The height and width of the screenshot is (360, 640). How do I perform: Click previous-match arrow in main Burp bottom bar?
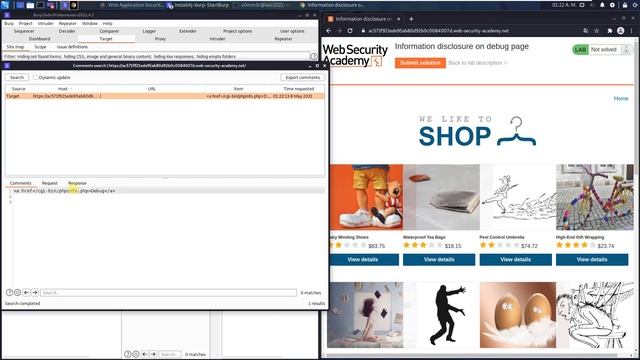(x=144, y=354)
